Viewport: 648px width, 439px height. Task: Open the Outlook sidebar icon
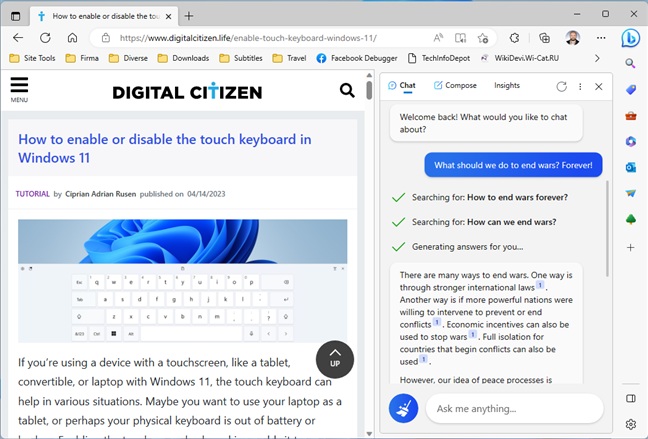pos(631,167)
